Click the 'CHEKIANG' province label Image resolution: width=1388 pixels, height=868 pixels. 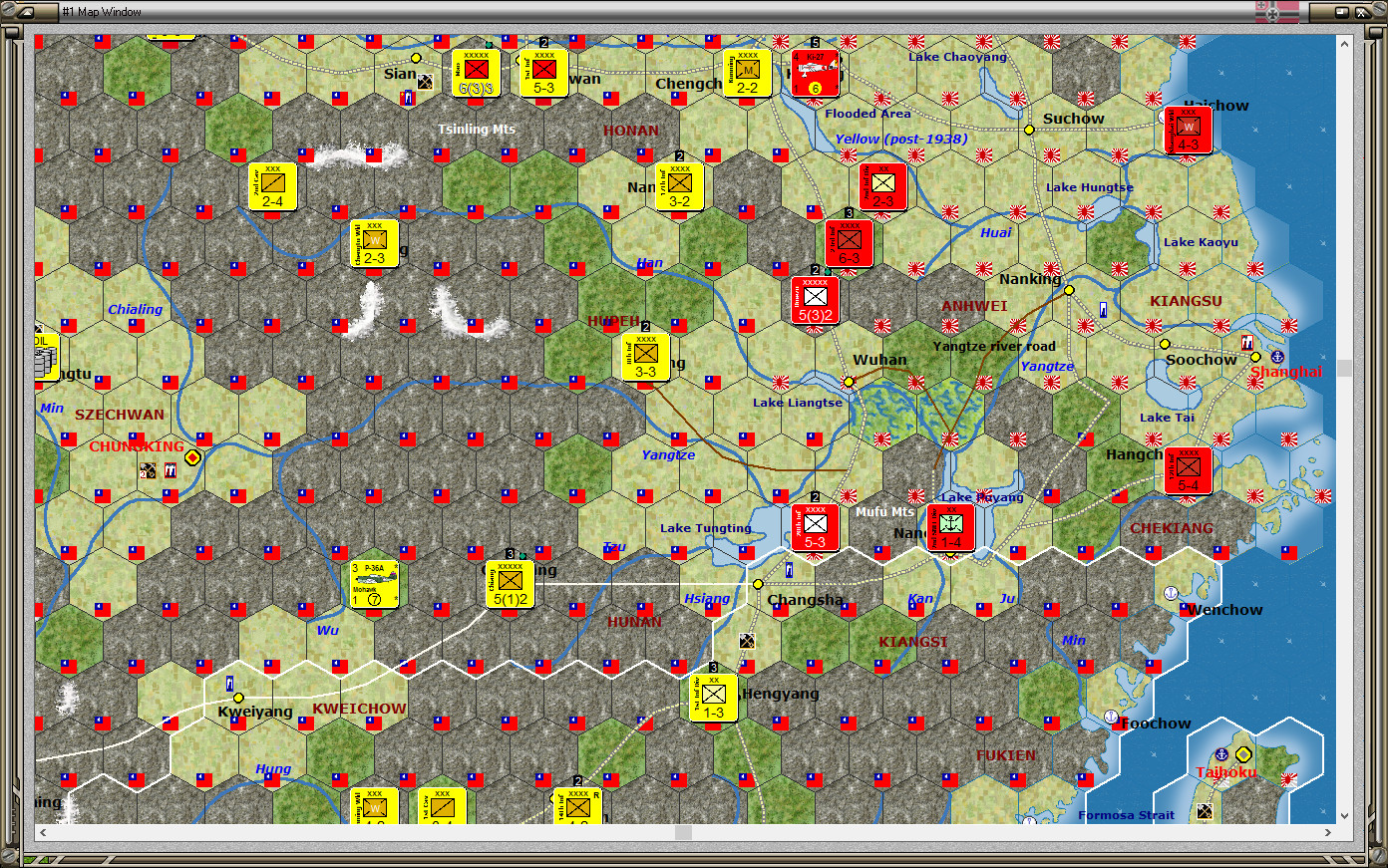(x=1172, y=528)
